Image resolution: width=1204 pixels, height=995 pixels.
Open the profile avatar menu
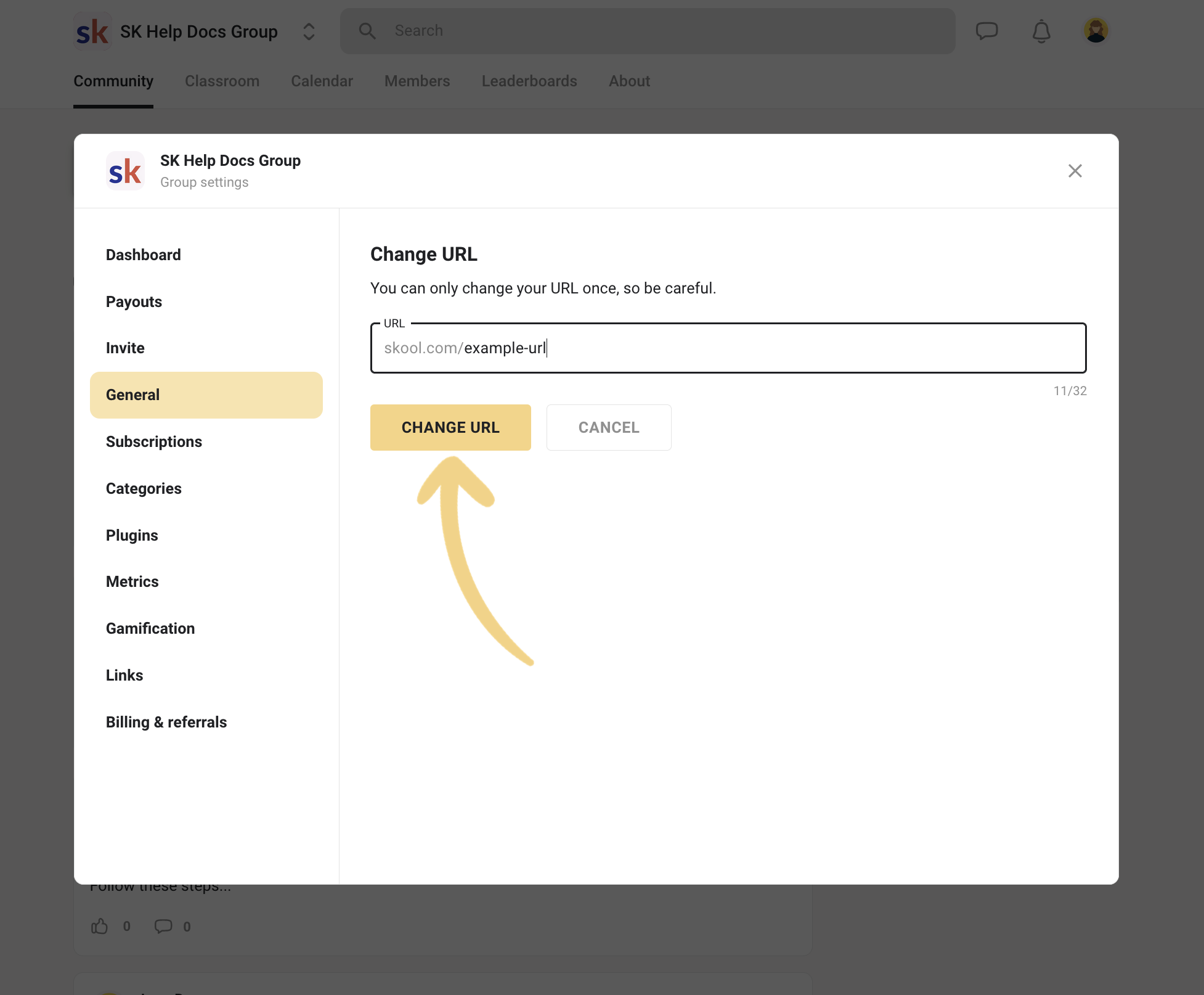point(1096,30)
